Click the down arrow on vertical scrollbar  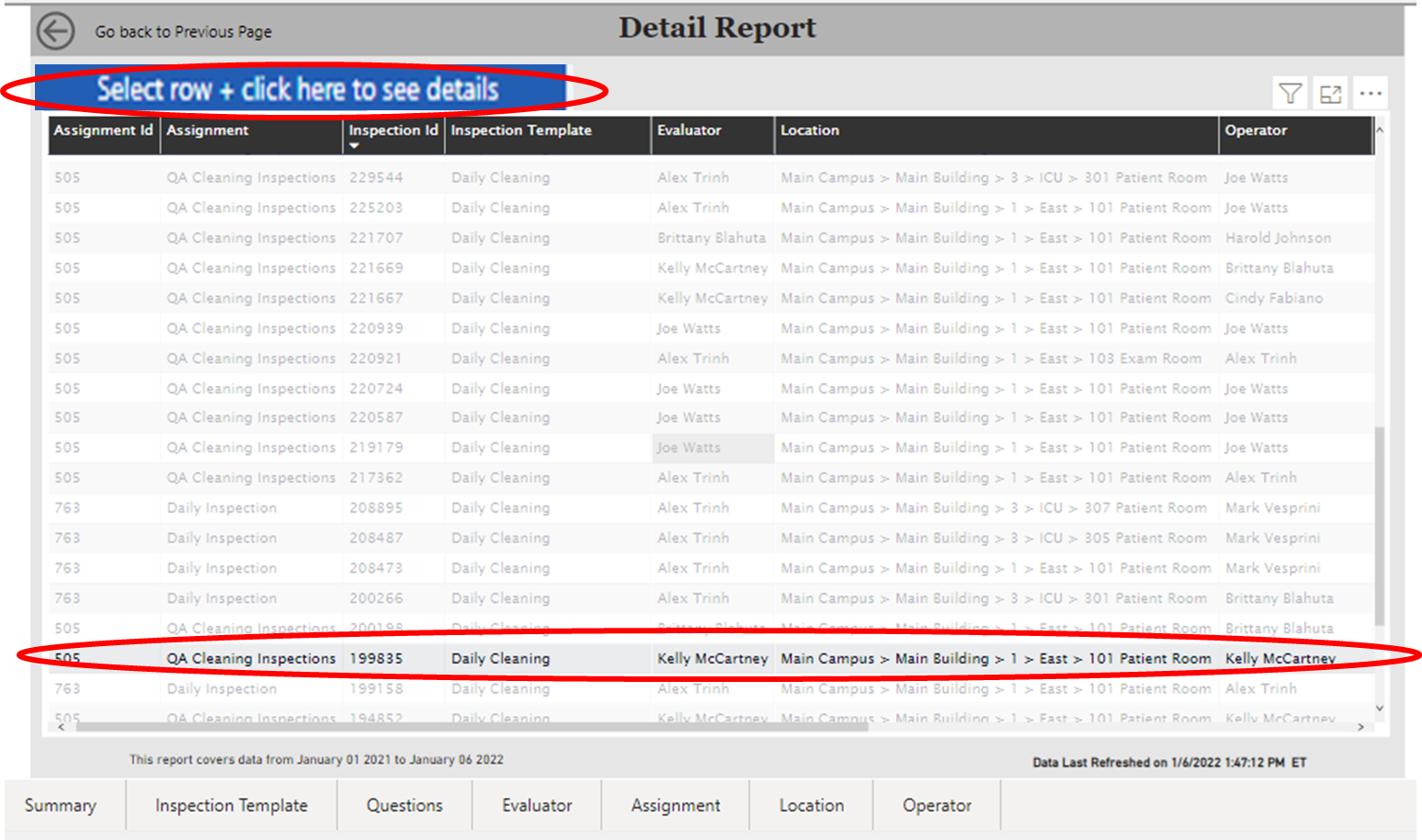coord(1380,709)
